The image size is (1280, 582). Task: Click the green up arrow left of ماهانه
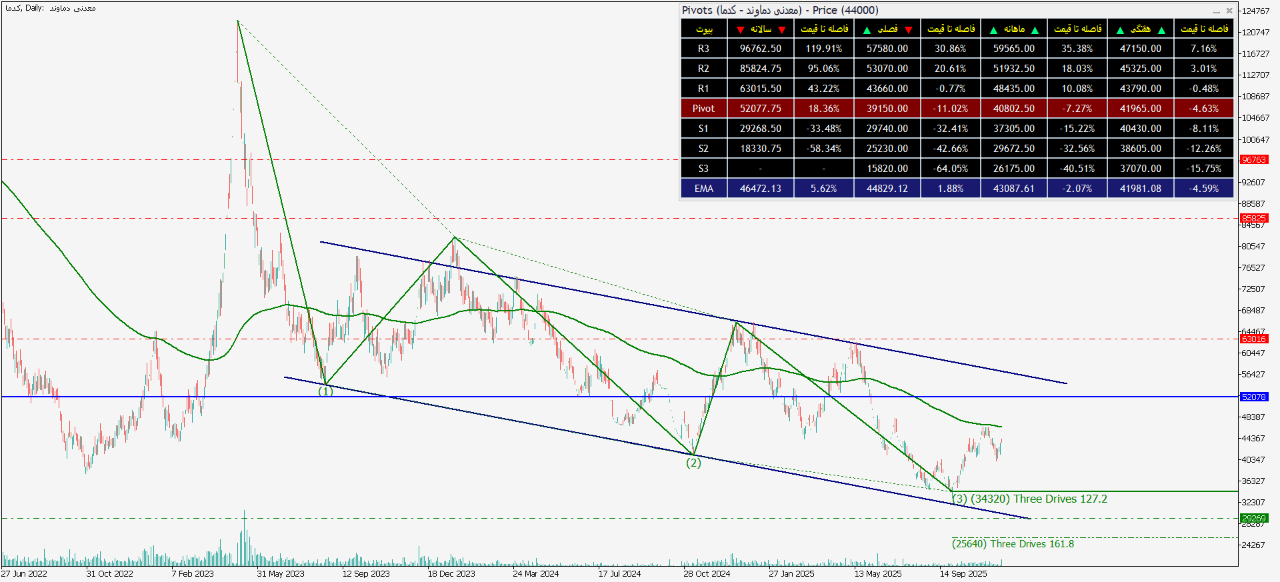pyautogui.click(x=991, y=29)
